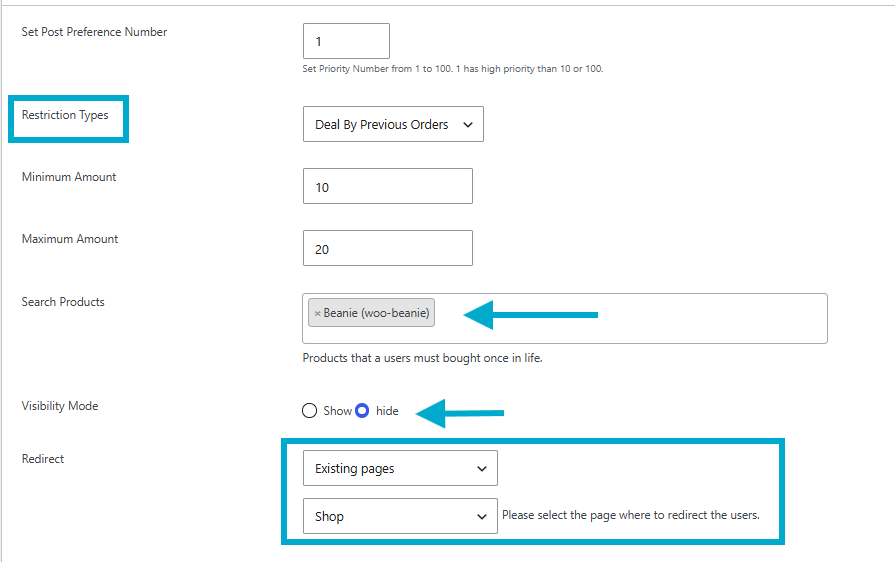Screen dimensions: 895x562
Task: Click the Beanie (woo-beanie) product chip
Action: tap(372, 313)
